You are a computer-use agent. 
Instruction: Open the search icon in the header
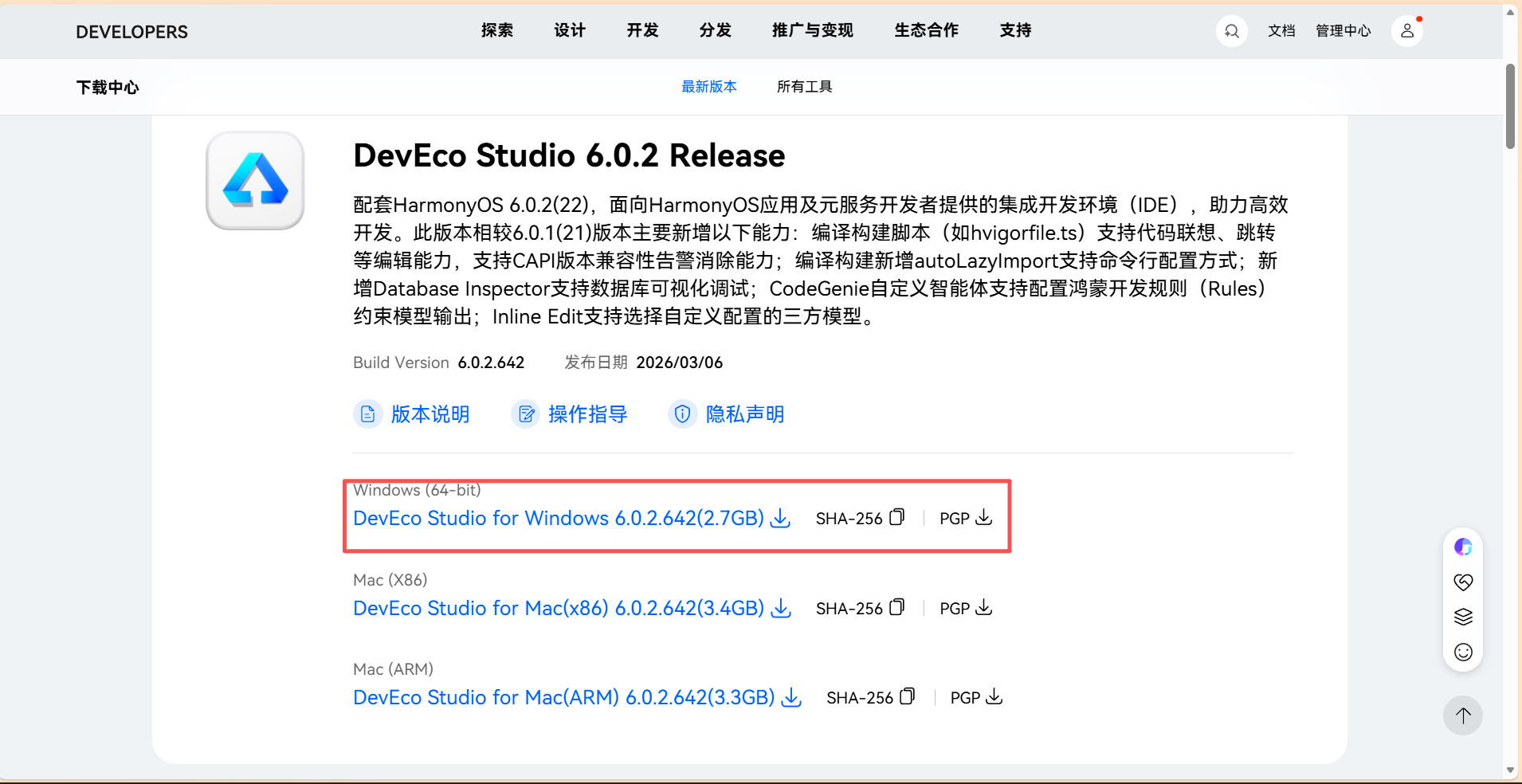click(1231, 31)
